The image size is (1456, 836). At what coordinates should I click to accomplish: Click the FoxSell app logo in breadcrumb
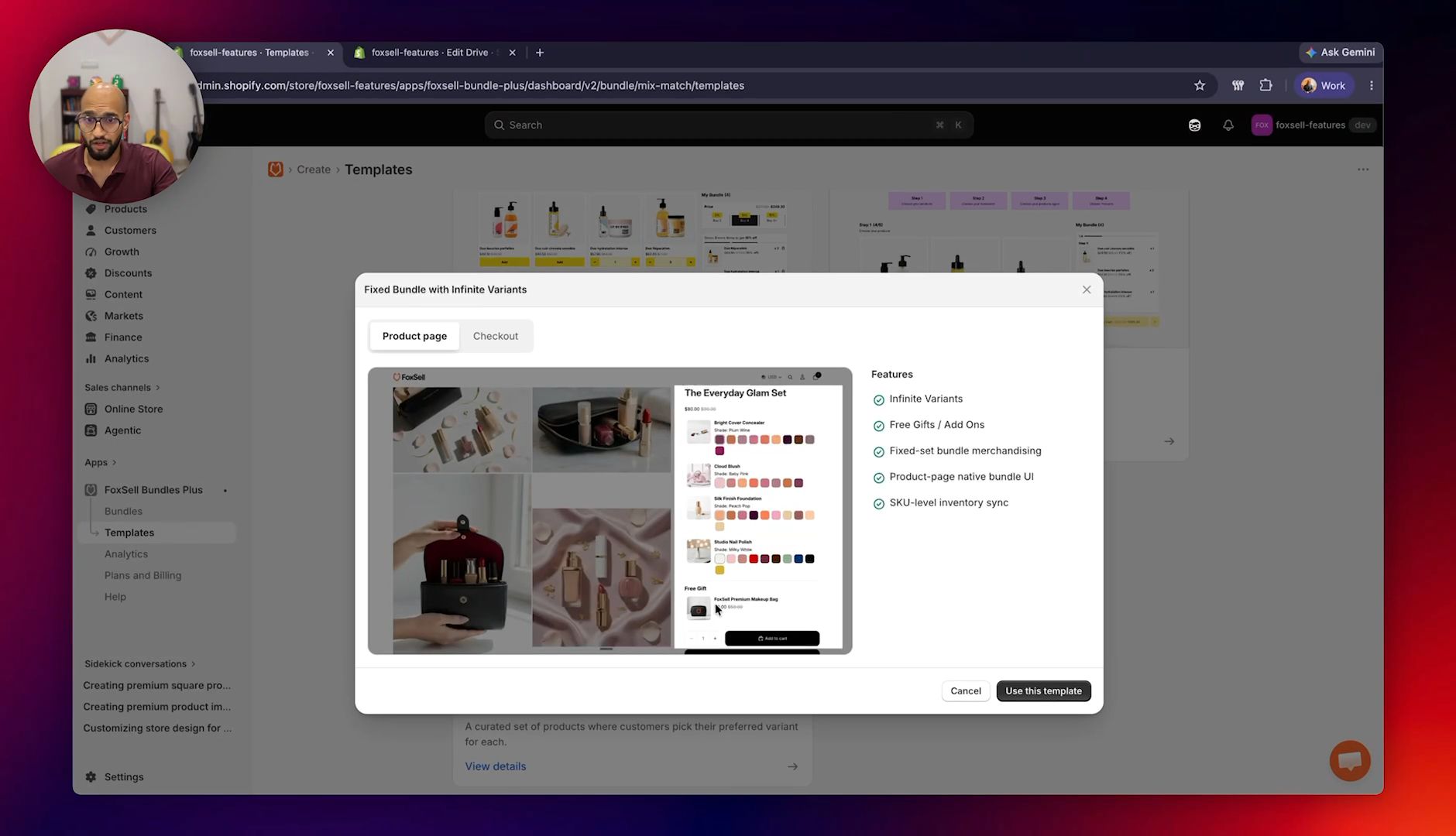(275, 170)
